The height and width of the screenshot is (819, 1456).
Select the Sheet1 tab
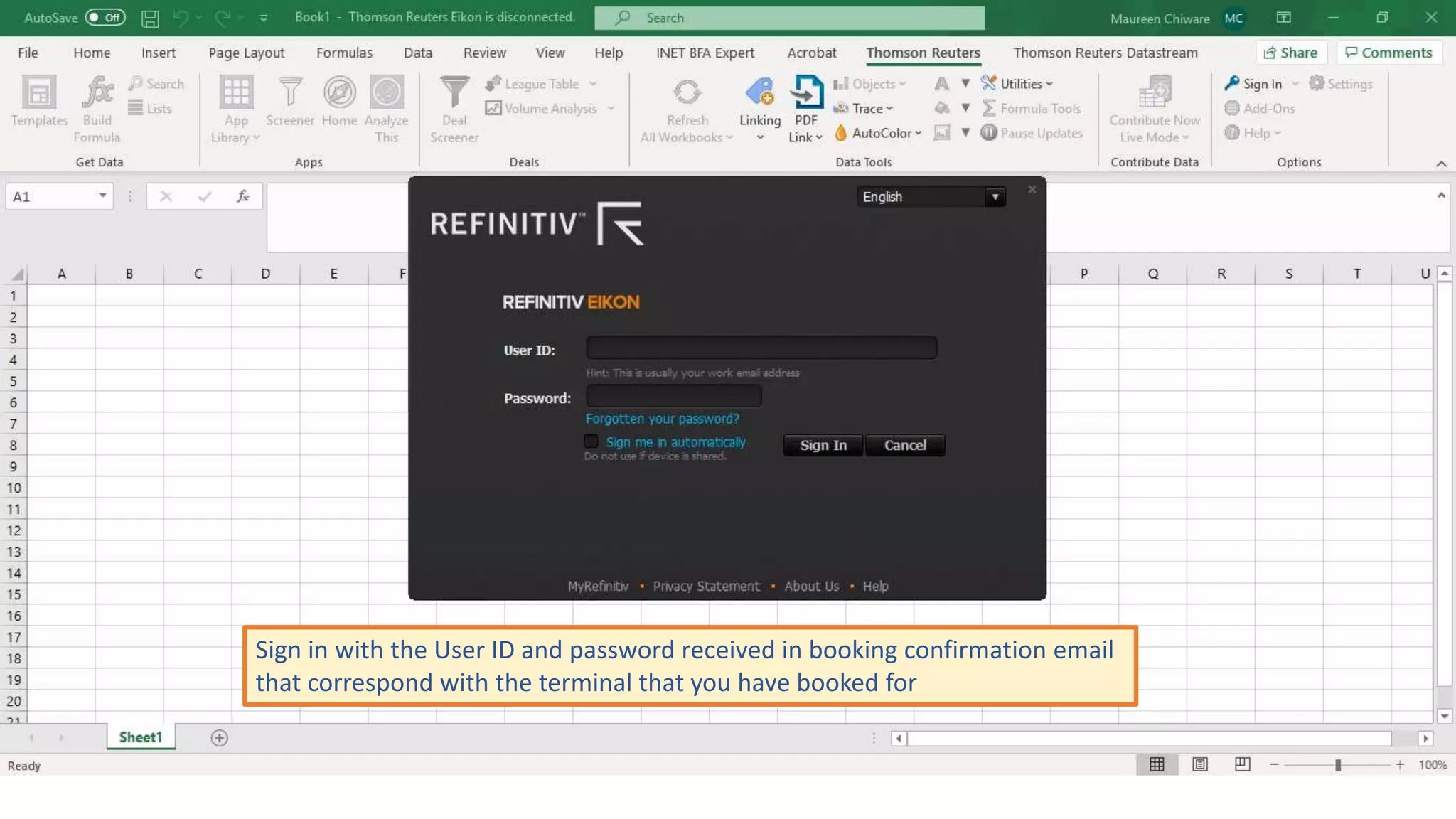click(x=141, y=737)
